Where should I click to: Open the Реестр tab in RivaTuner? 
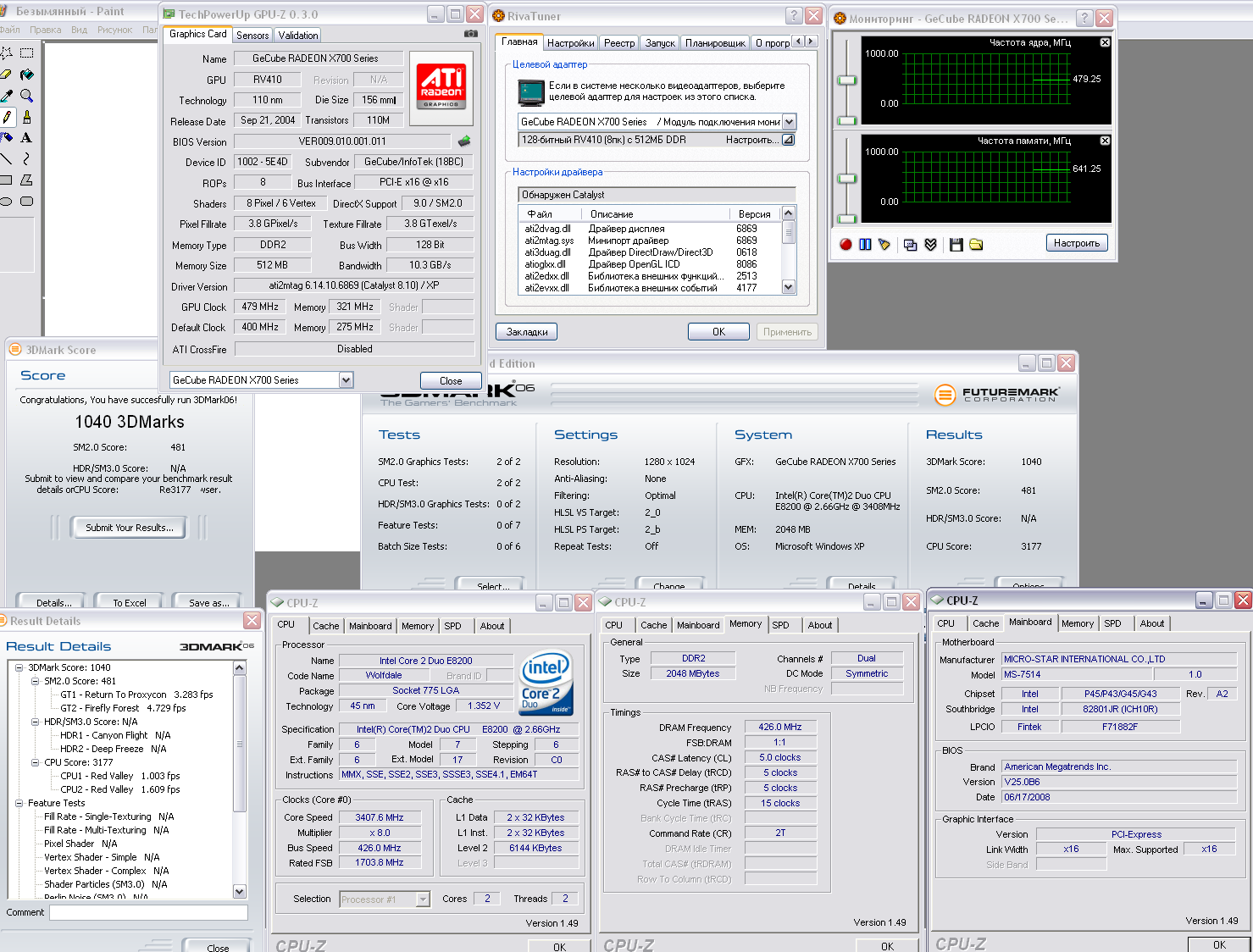click(619, 43)
